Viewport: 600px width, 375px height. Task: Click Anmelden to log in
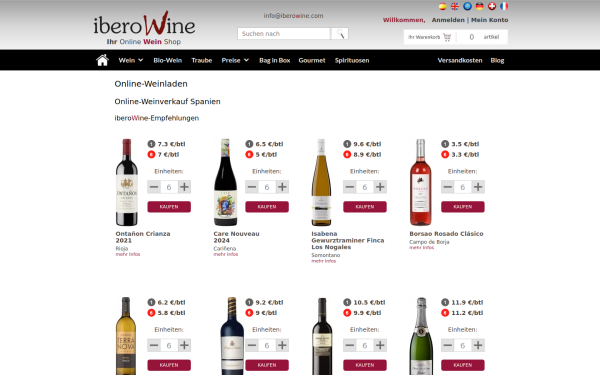click(448, 20)
